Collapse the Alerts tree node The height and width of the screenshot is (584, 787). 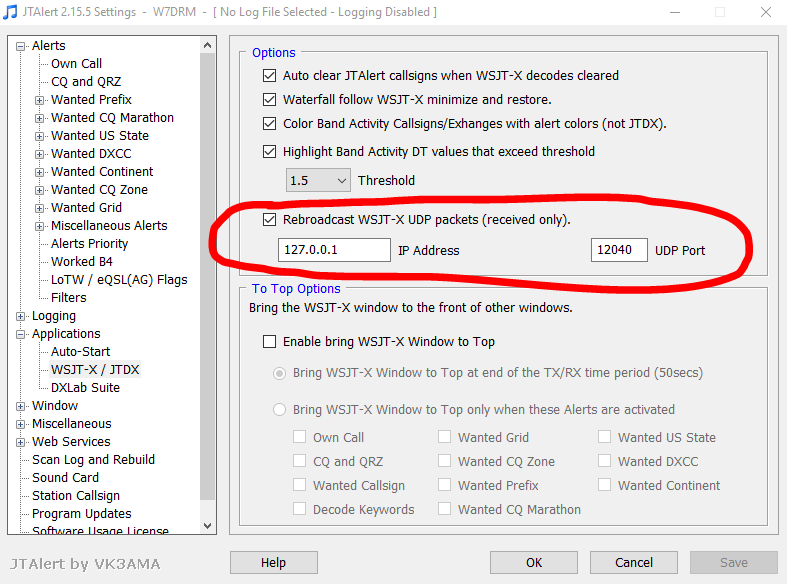tap(21, 46)
